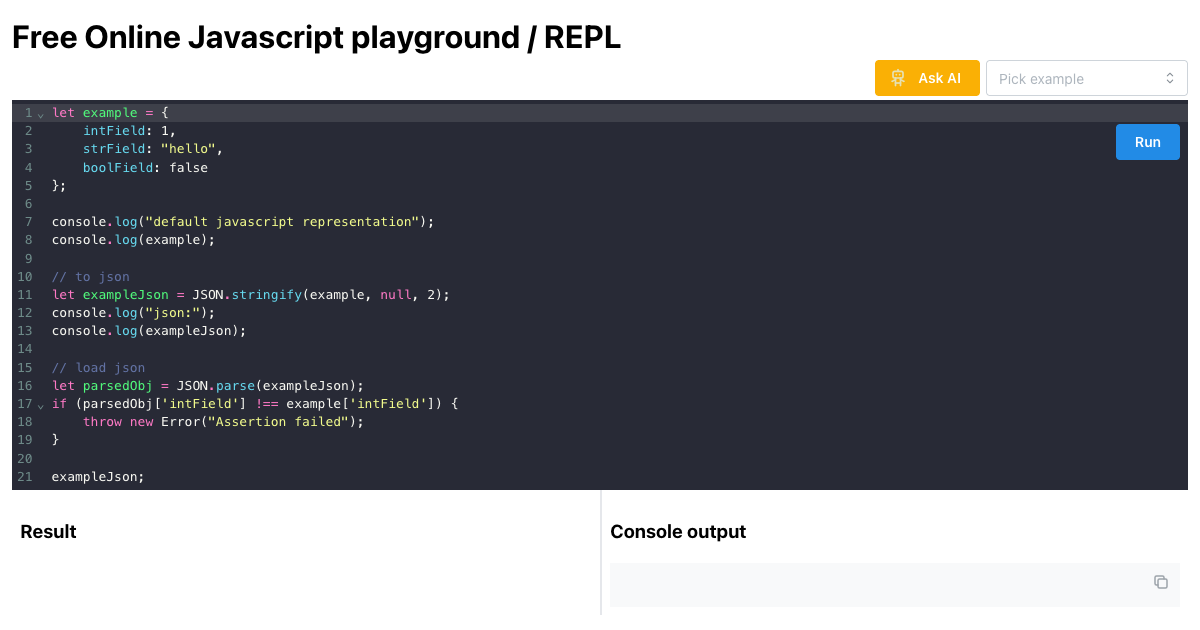Fold the if block on line 17
The height and width of the screenshot is (630, 1200).
pos(41,405)
